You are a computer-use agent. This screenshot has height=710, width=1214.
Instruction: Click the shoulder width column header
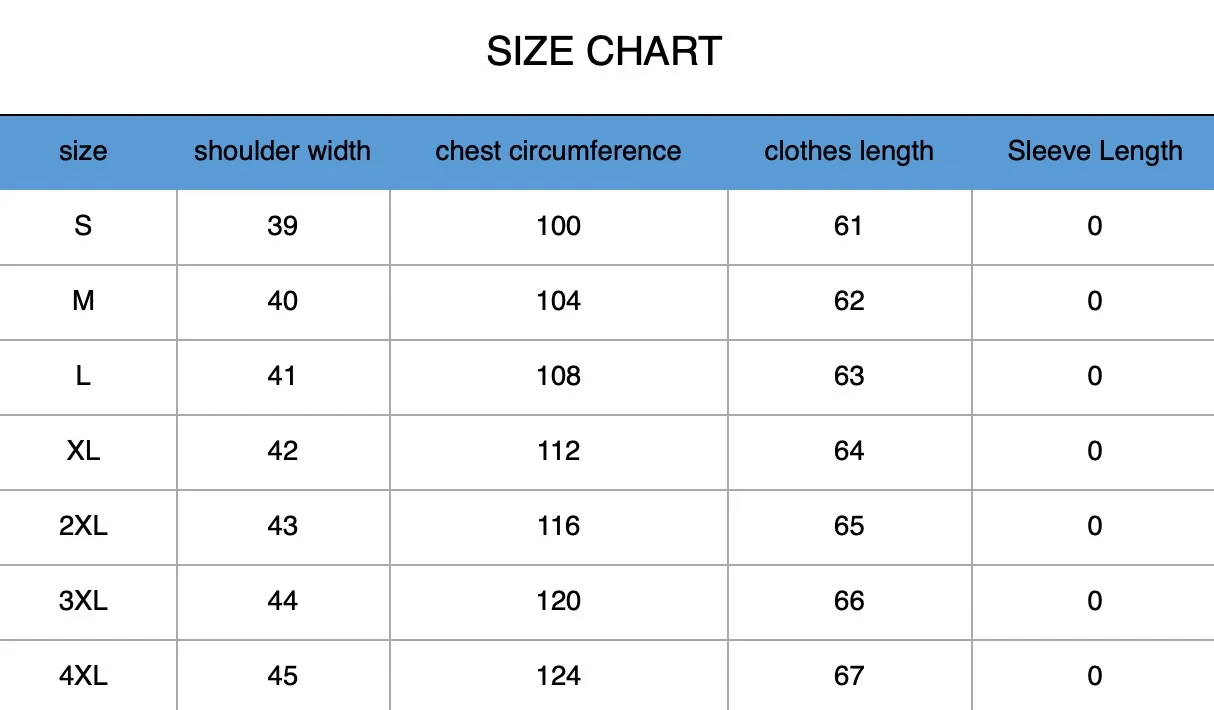[x=282, y=152]
